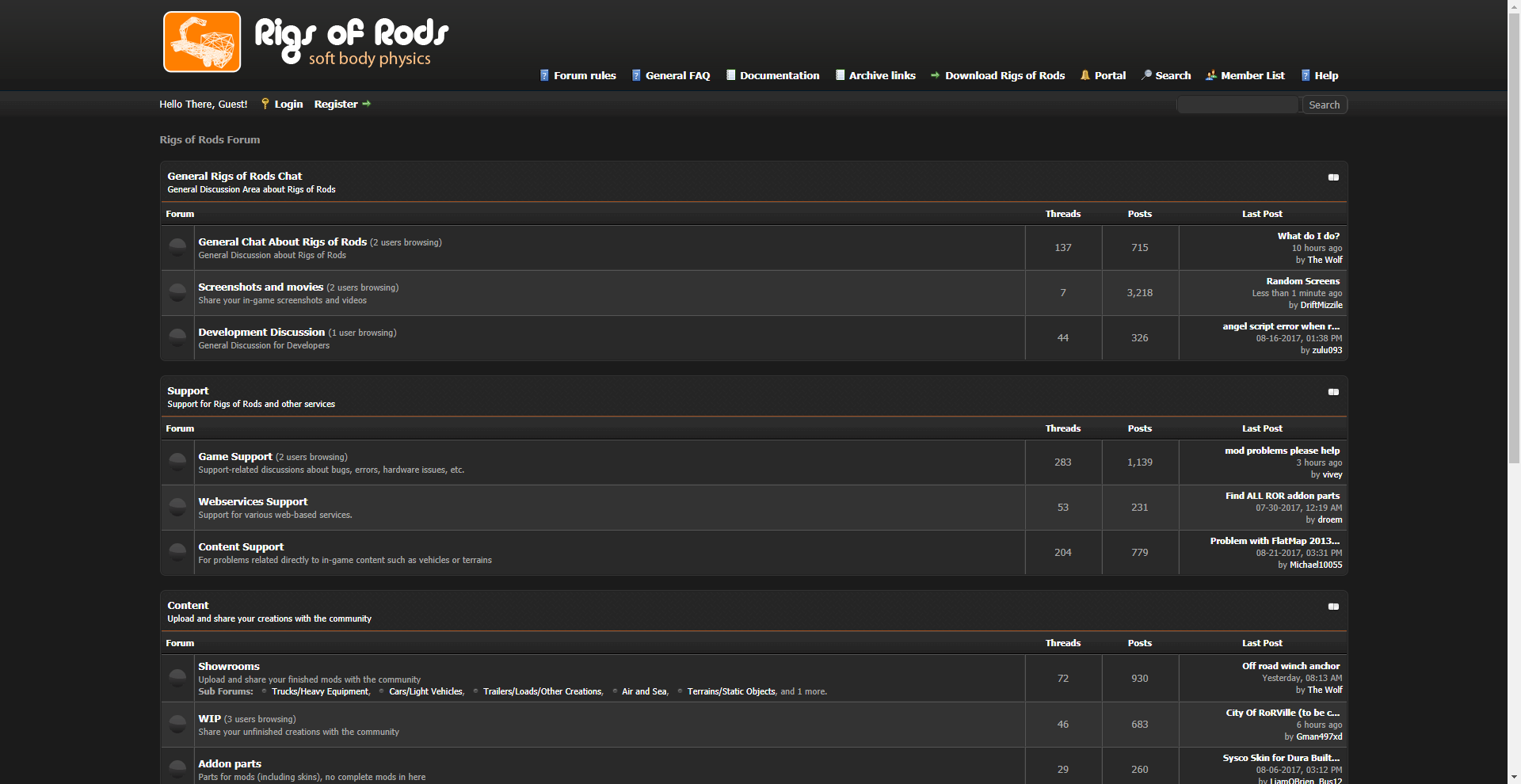1521x784 pixels.
Task: Open last post 'Find ALL ROR addon parts'
Action: tap(1283, 496)
